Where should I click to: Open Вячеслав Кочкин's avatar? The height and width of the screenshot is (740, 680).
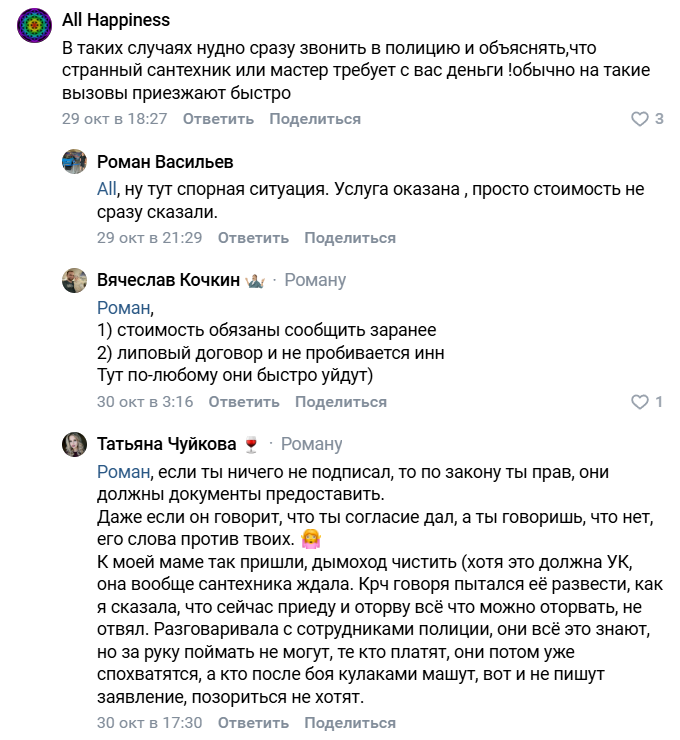[75, 281]
